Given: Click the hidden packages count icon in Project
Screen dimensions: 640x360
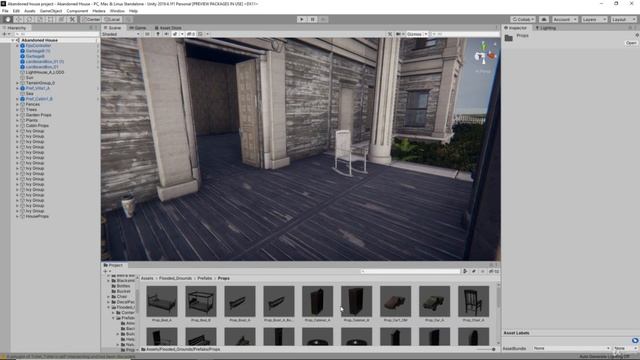Looking at the screenshot, I should (x=494, y=271).
